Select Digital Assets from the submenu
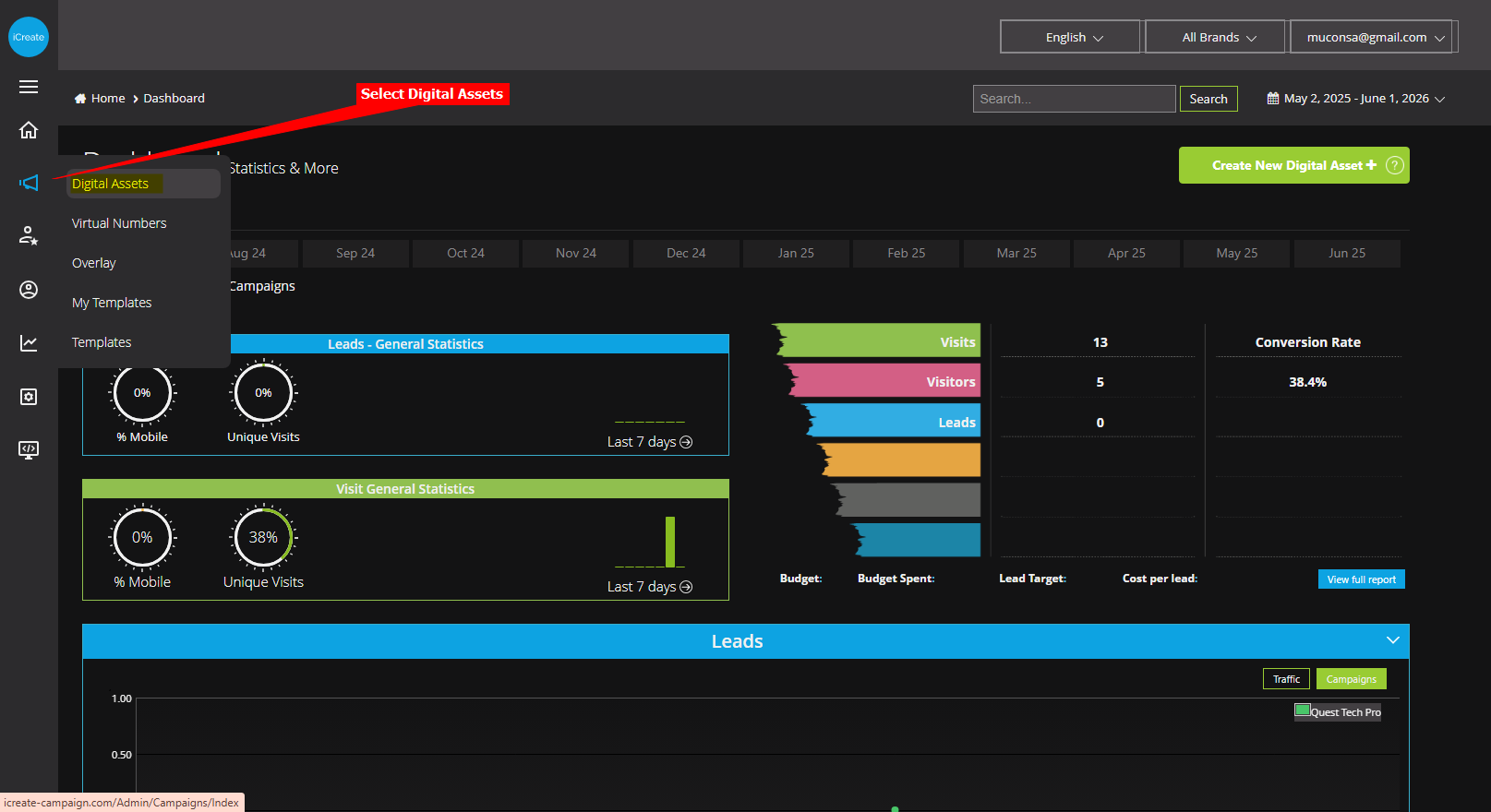This screenshot has width=1491, height=812. (x=111, y=184)
